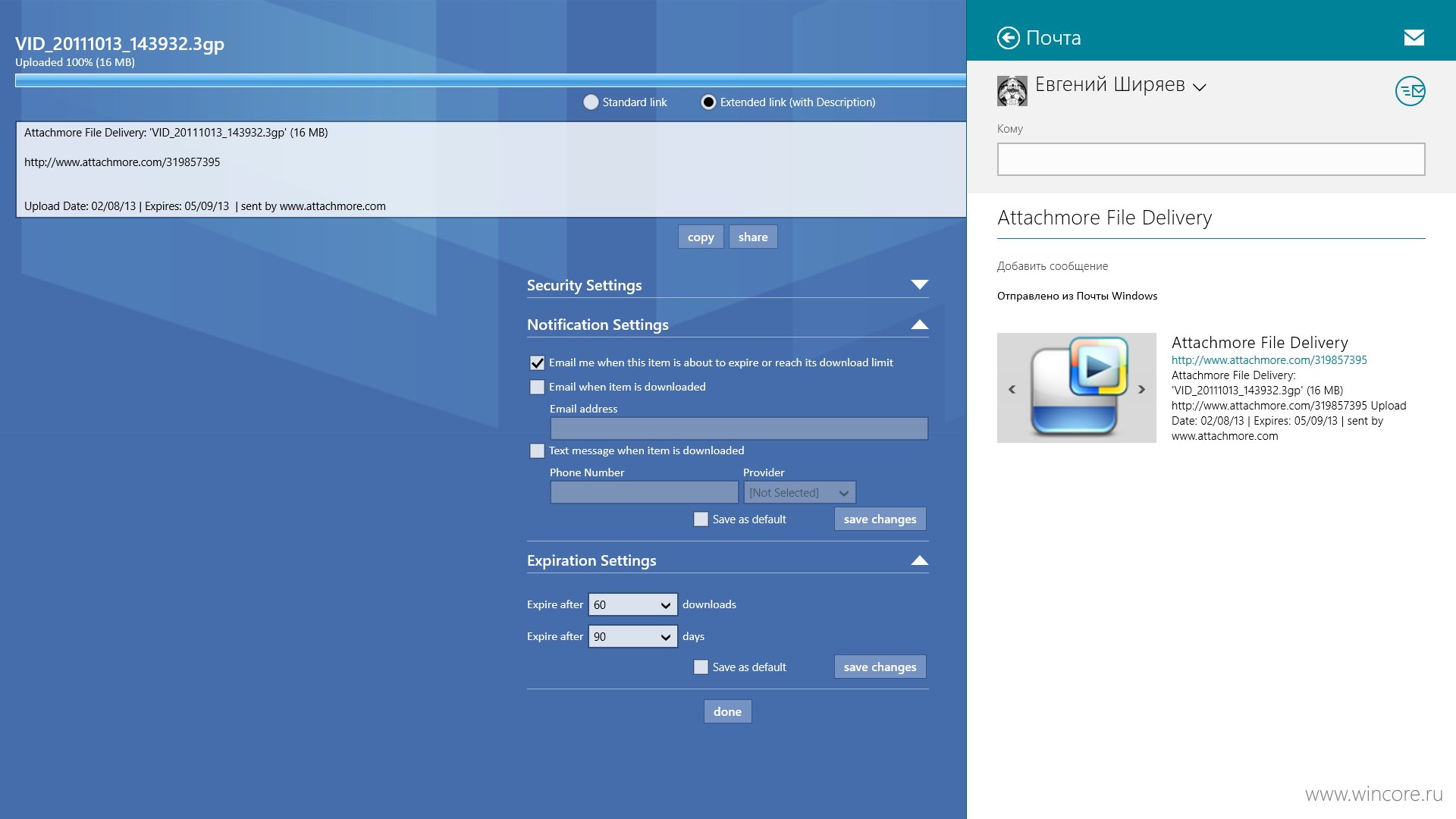
Task: Expand the Security Settings section
Action: click(919, 285)
